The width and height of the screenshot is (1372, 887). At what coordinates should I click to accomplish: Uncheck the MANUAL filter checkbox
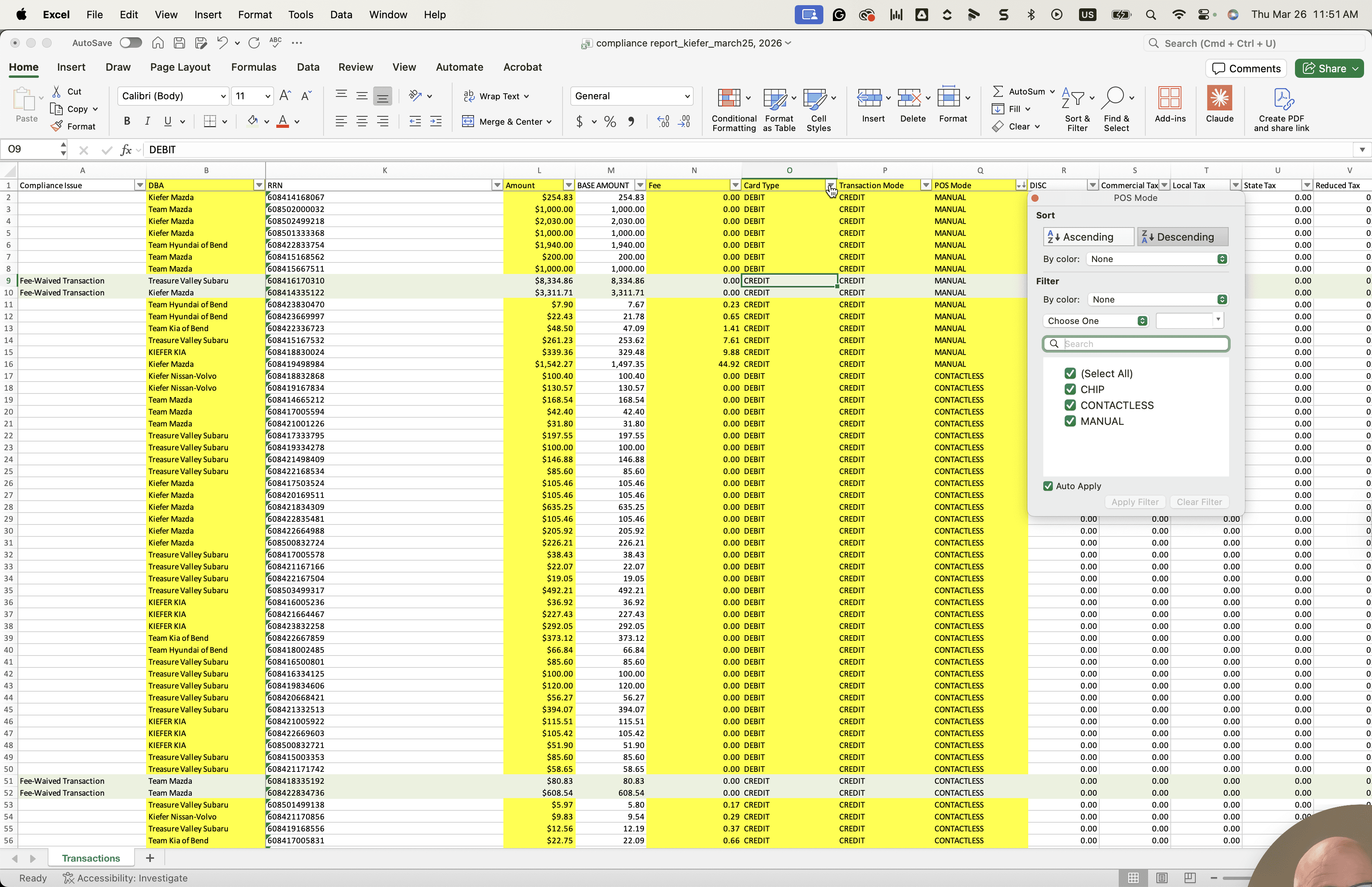1070,421
